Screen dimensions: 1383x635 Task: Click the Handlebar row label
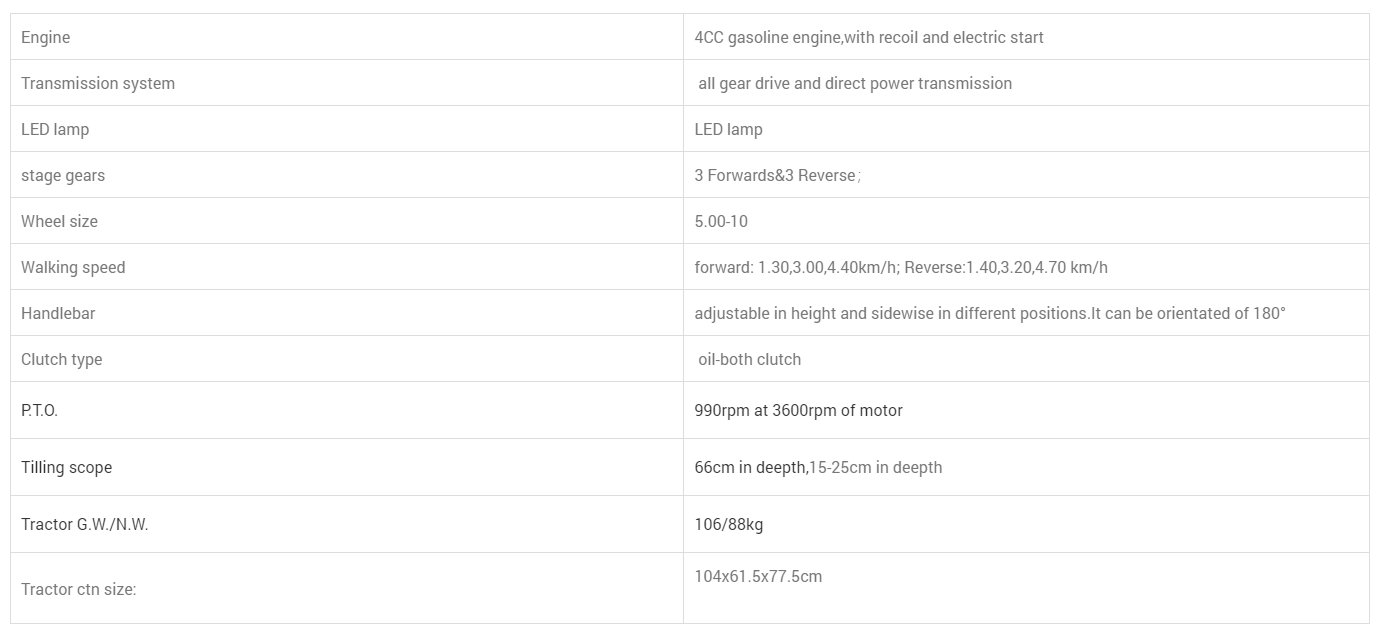tap(58, 314)
